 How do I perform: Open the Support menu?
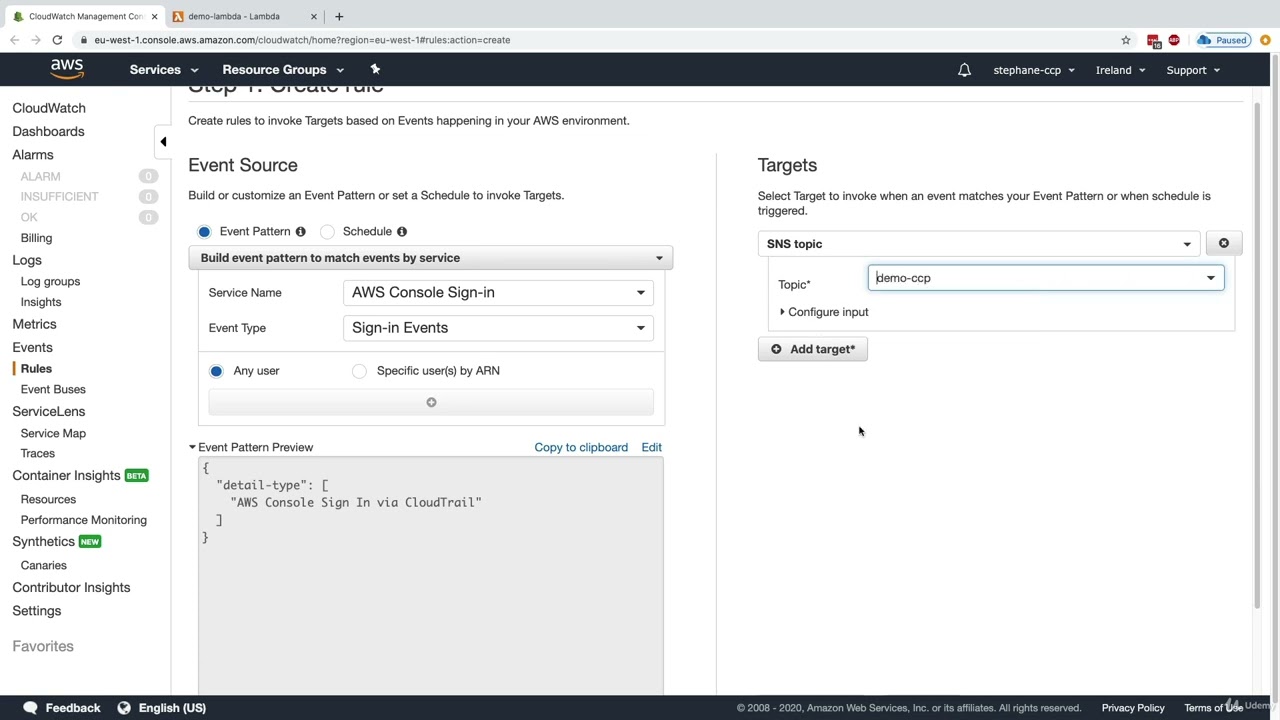(x=1193, y=70)
